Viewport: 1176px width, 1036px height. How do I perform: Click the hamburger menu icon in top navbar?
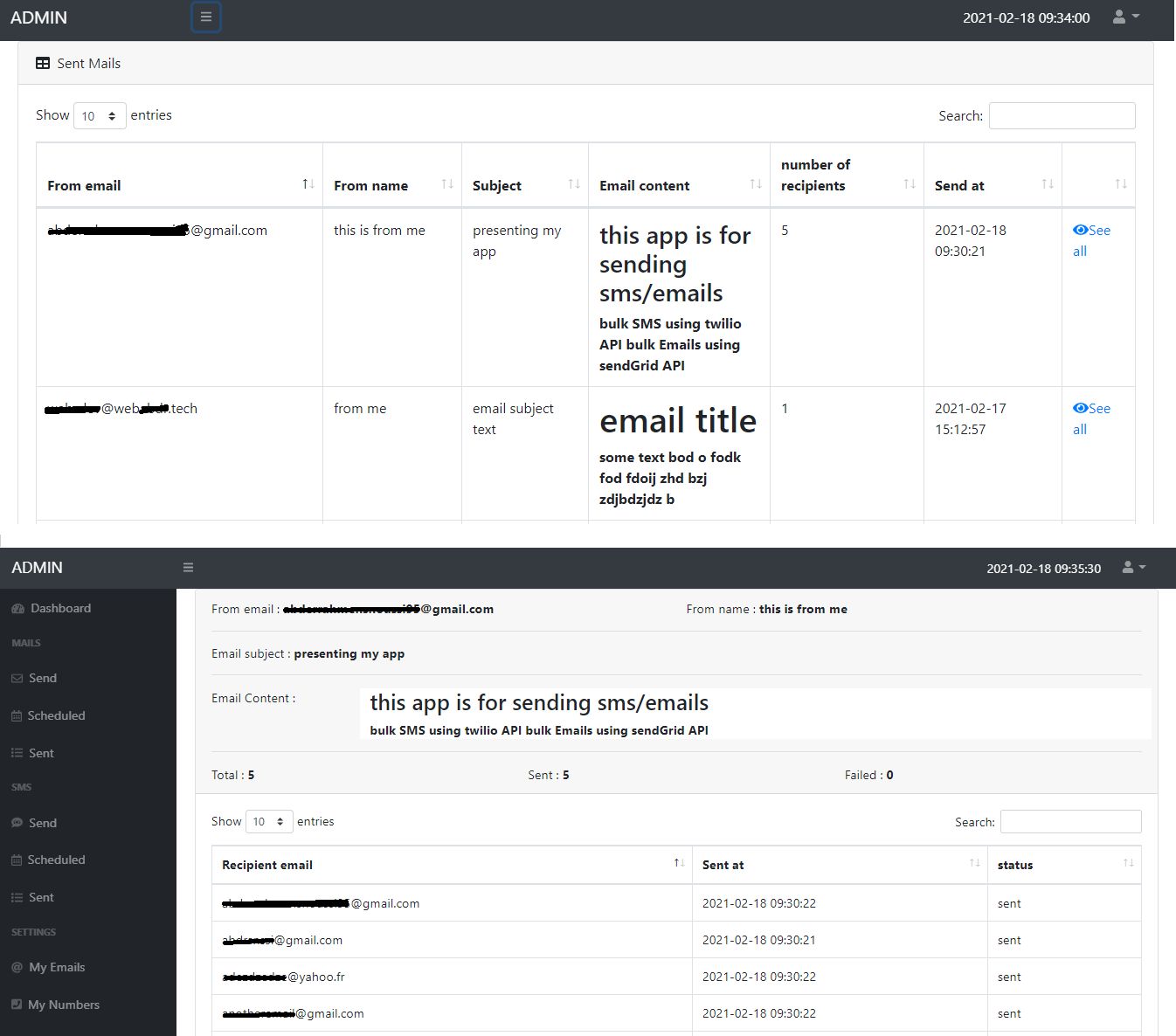tap(206, 17)
